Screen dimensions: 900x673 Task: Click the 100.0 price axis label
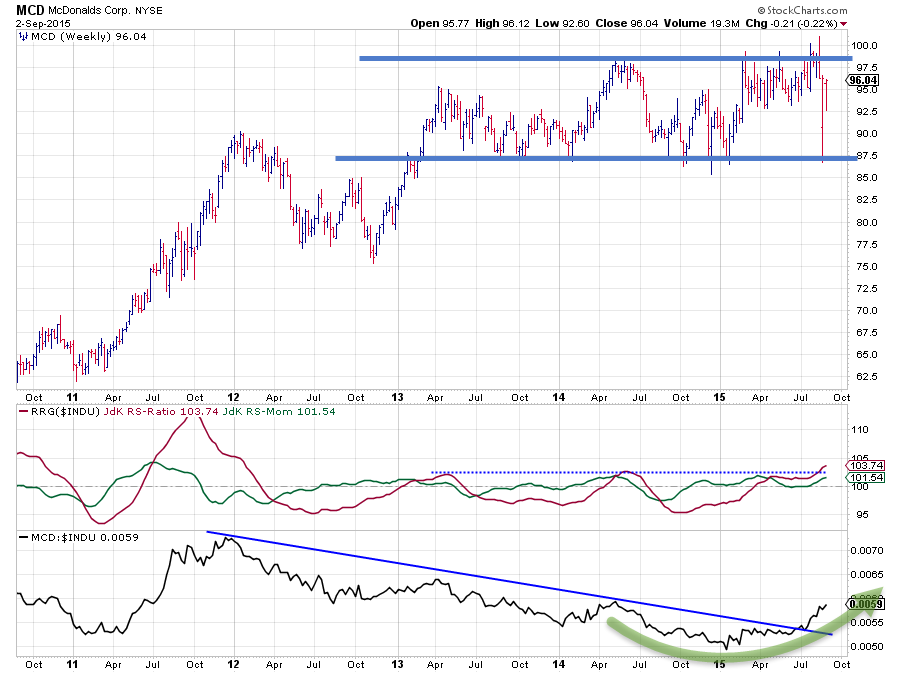[864, 46]
